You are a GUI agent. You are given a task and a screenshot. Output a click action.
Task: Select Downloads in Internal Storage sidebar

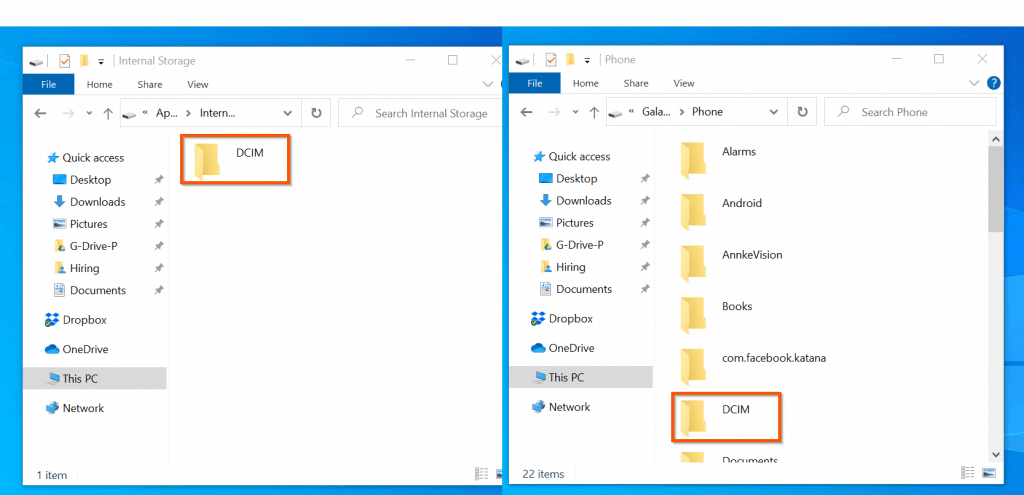89,202
